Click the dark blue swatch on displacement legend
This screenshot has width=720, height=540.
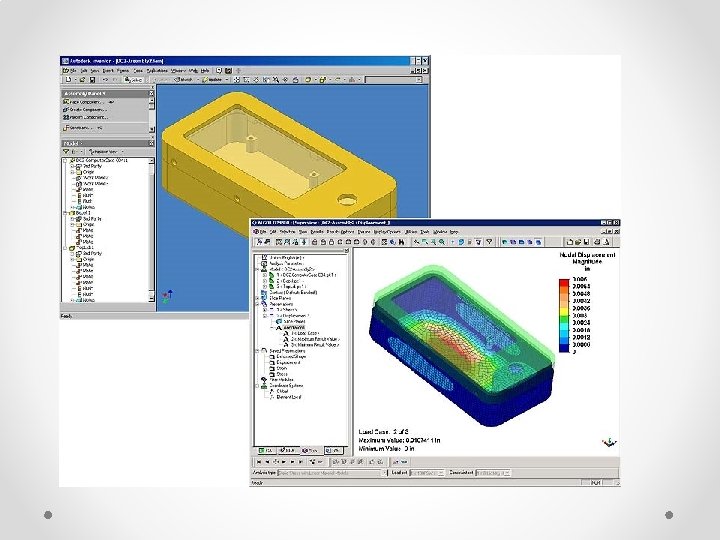pos(564,349)
